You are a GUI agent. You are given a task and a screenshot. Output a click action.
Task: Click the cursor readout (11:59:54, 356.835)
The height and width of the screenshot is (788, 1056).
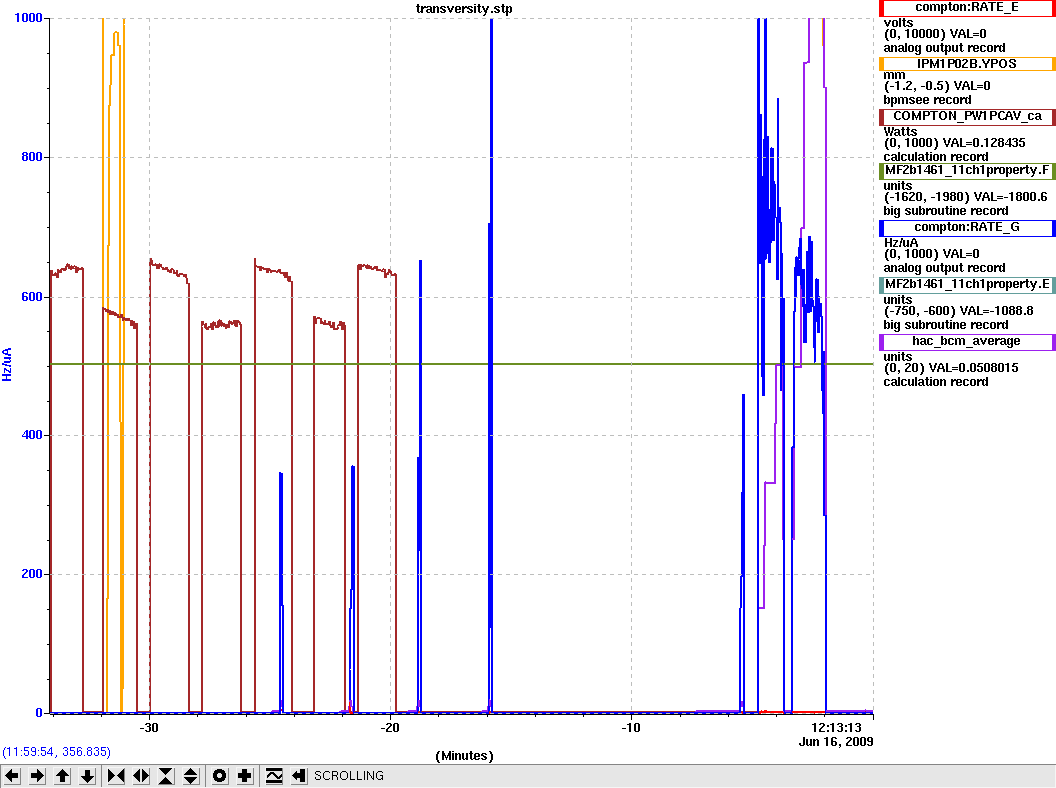[x=56, y=752]
